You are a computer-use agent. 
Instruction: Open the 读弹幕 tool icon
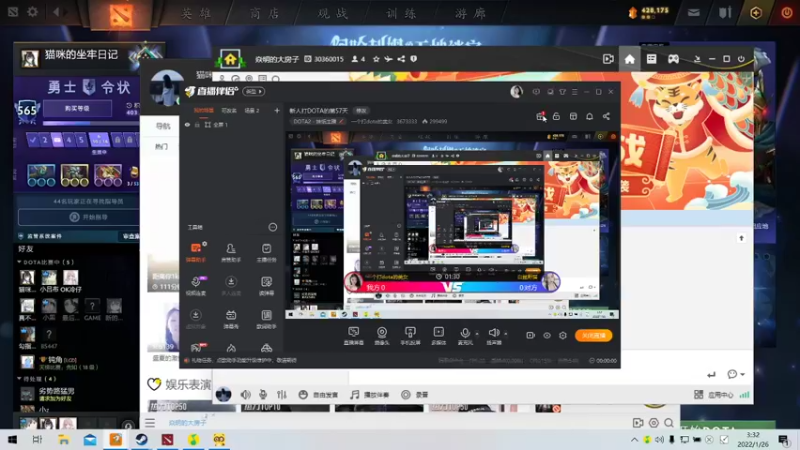pyautogui.click(x=266, y=285)
